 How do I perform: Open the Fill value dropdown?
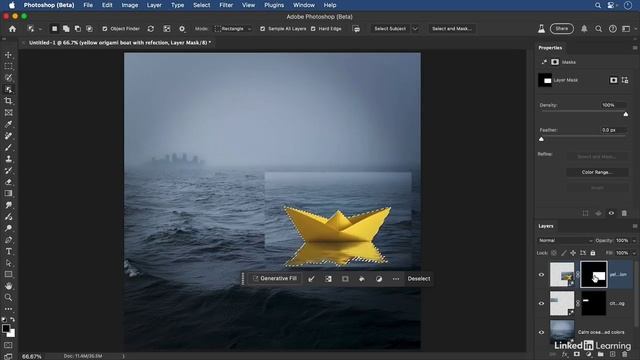point(634,253)
